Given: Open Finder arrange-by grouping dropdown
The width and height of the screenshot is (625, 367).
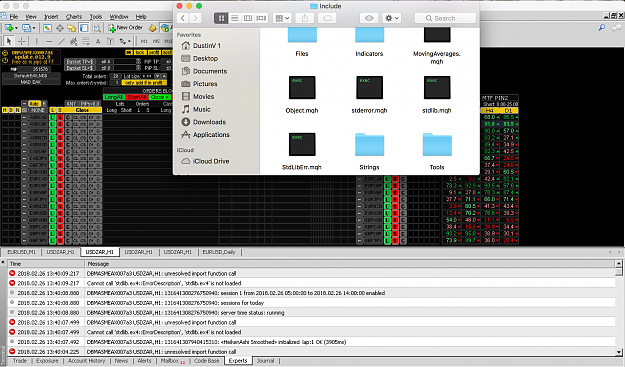Looking at the screenshot, I should pyautogui.click(x=282, y=18).
